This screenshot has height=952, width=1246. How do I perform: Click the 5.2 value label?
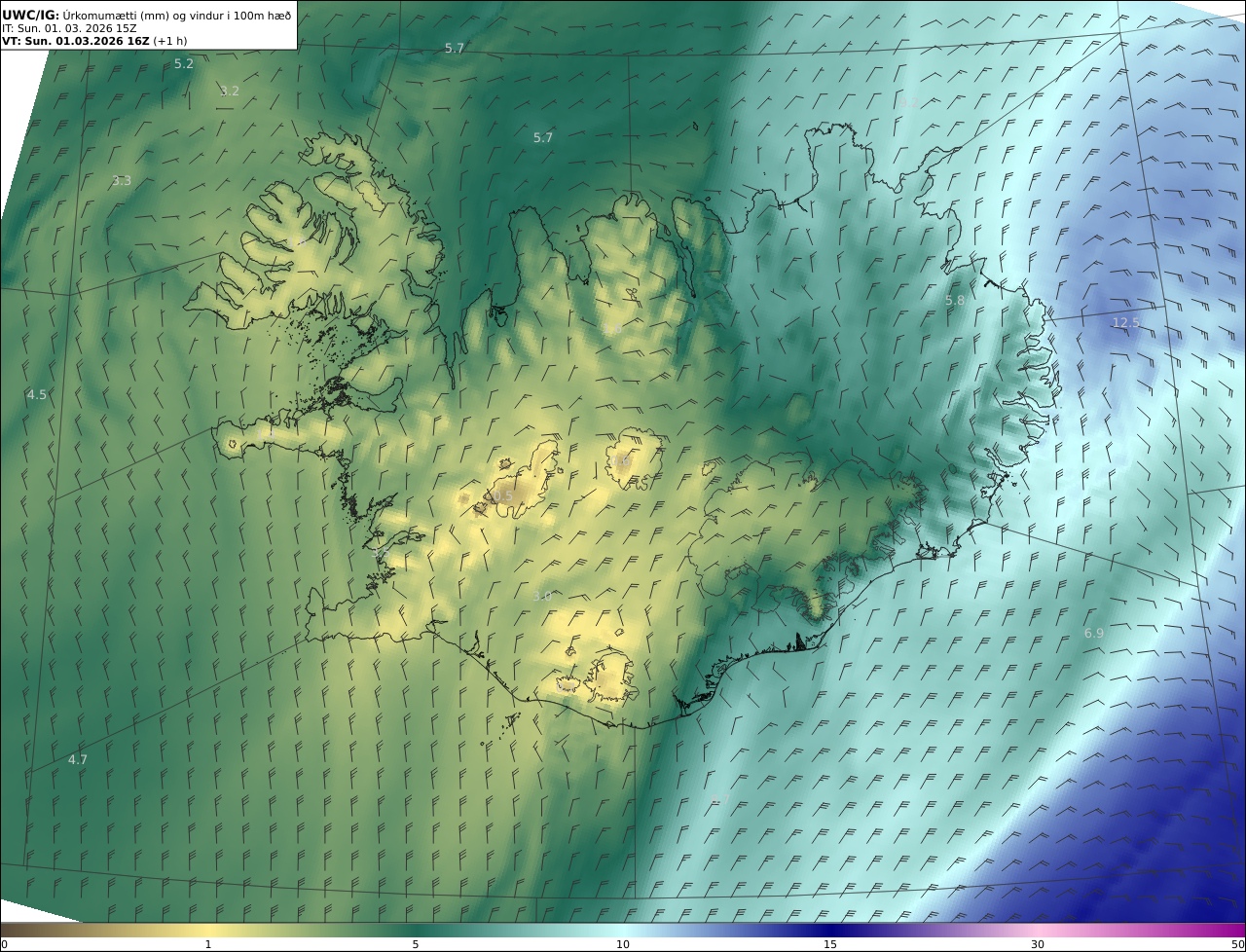(x=184, y=63)
